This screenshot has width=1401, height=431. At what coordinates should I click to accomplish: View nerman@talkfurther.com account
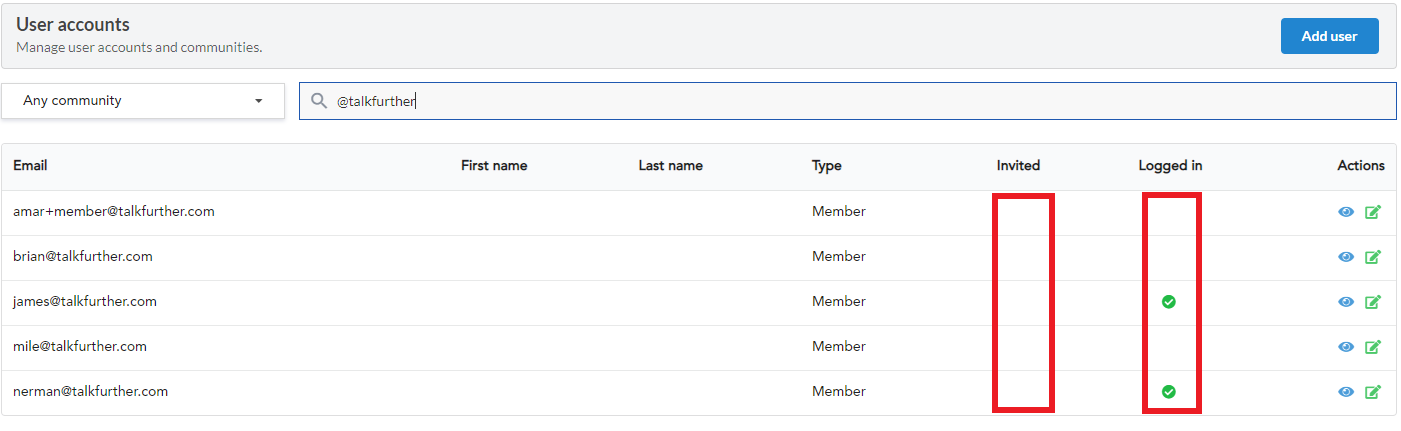point(1346,392)
